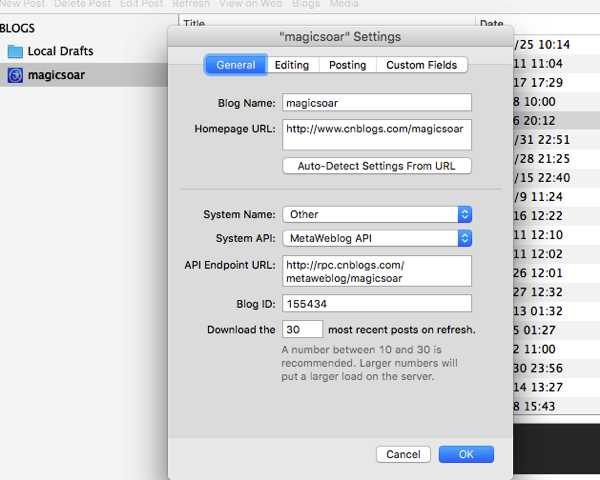
Task: Click the "most recent posts on refresh." text
Action: tap(402, 330)
